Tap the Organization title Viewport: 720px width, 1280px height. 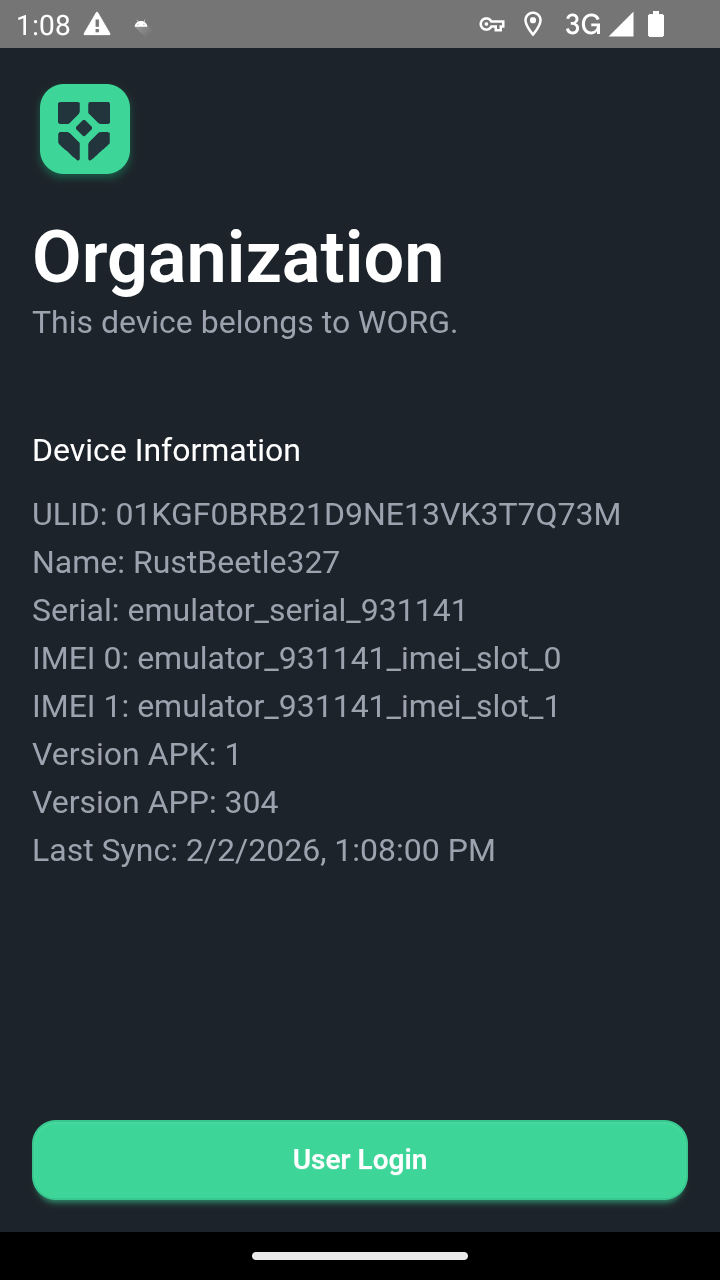coord(238,258)
